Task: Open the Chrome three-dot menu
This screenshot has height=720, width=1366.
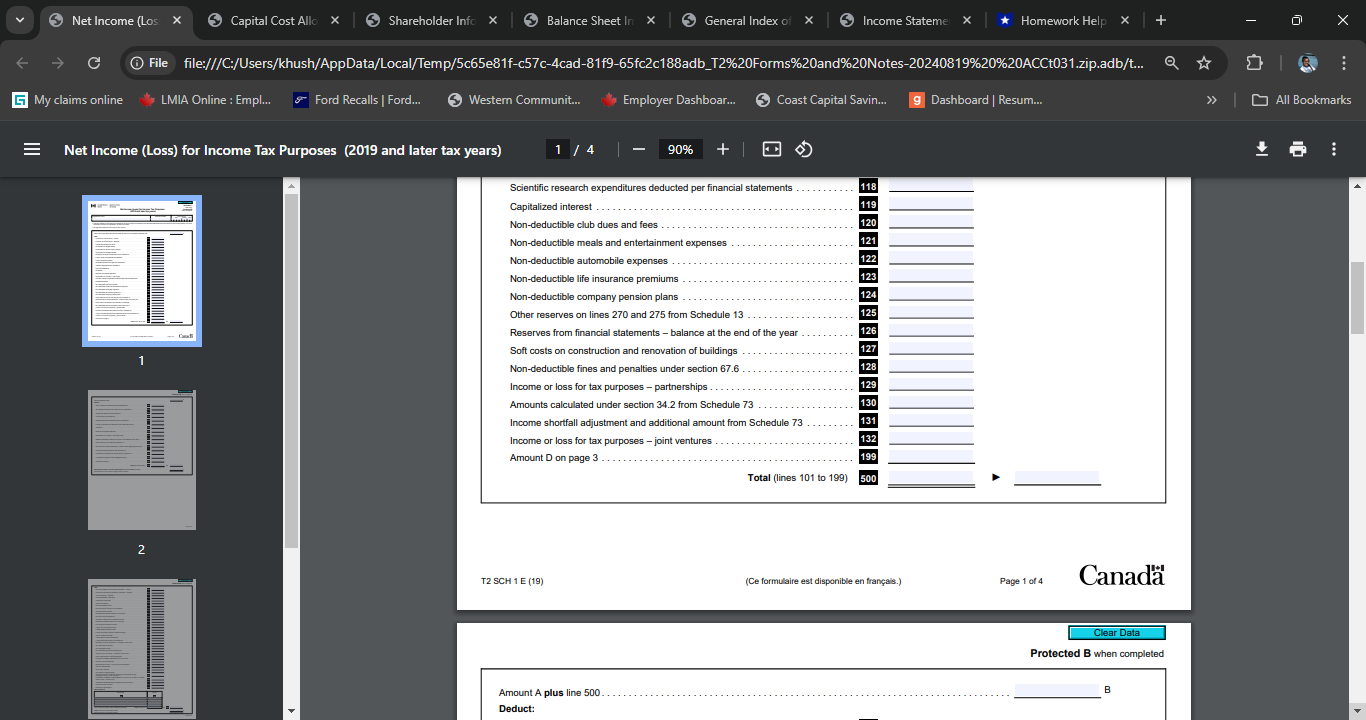Action: (1343, 63)
